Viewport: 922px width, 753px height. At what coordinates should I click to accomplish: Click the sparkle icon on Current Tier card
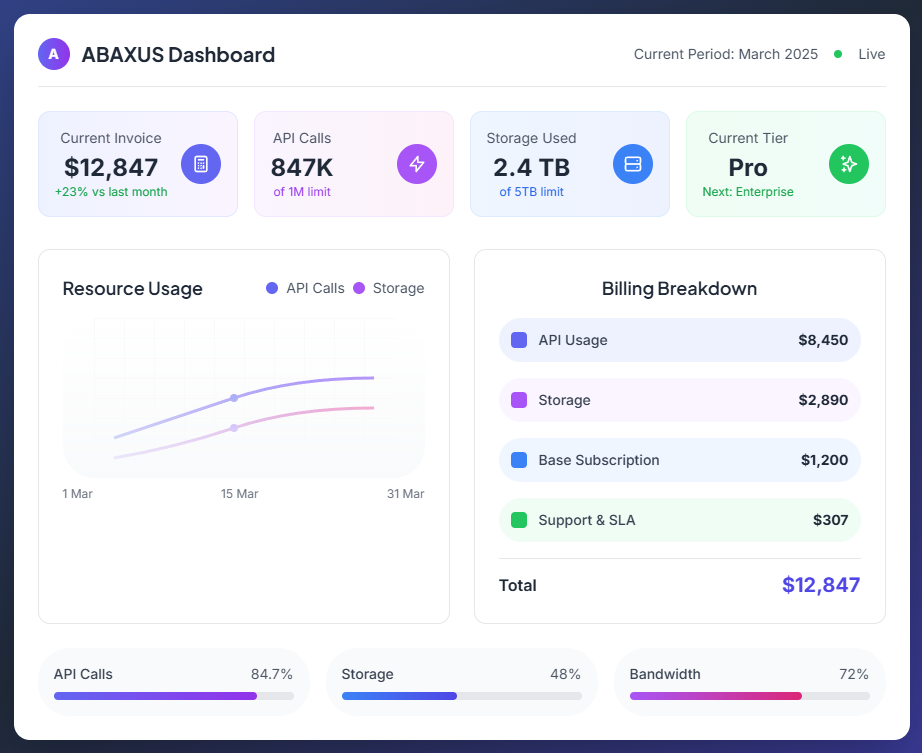click(849, 164)
